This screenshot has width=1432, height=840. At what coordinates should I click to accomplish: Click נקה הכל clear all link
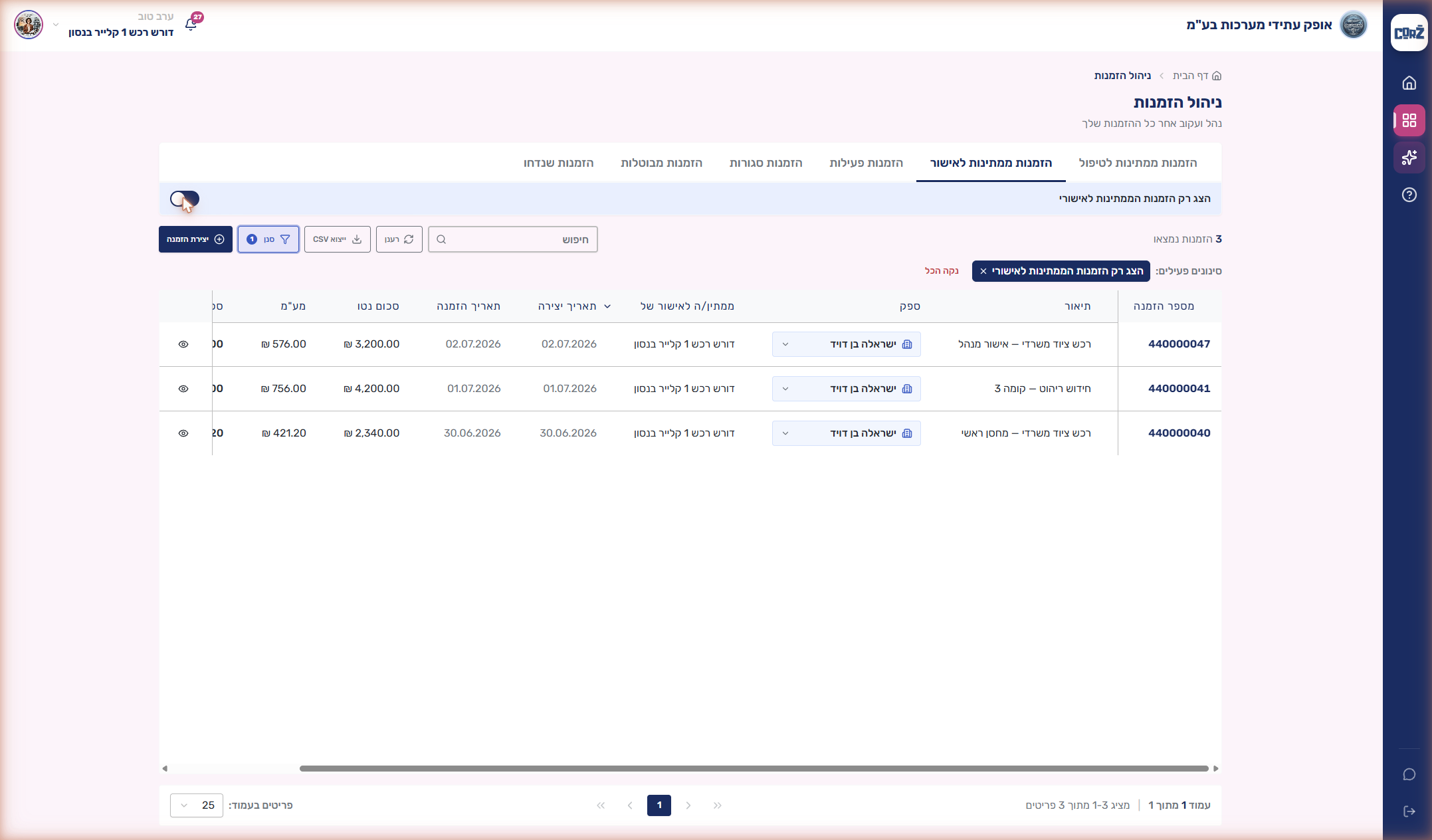coord(942,271)
